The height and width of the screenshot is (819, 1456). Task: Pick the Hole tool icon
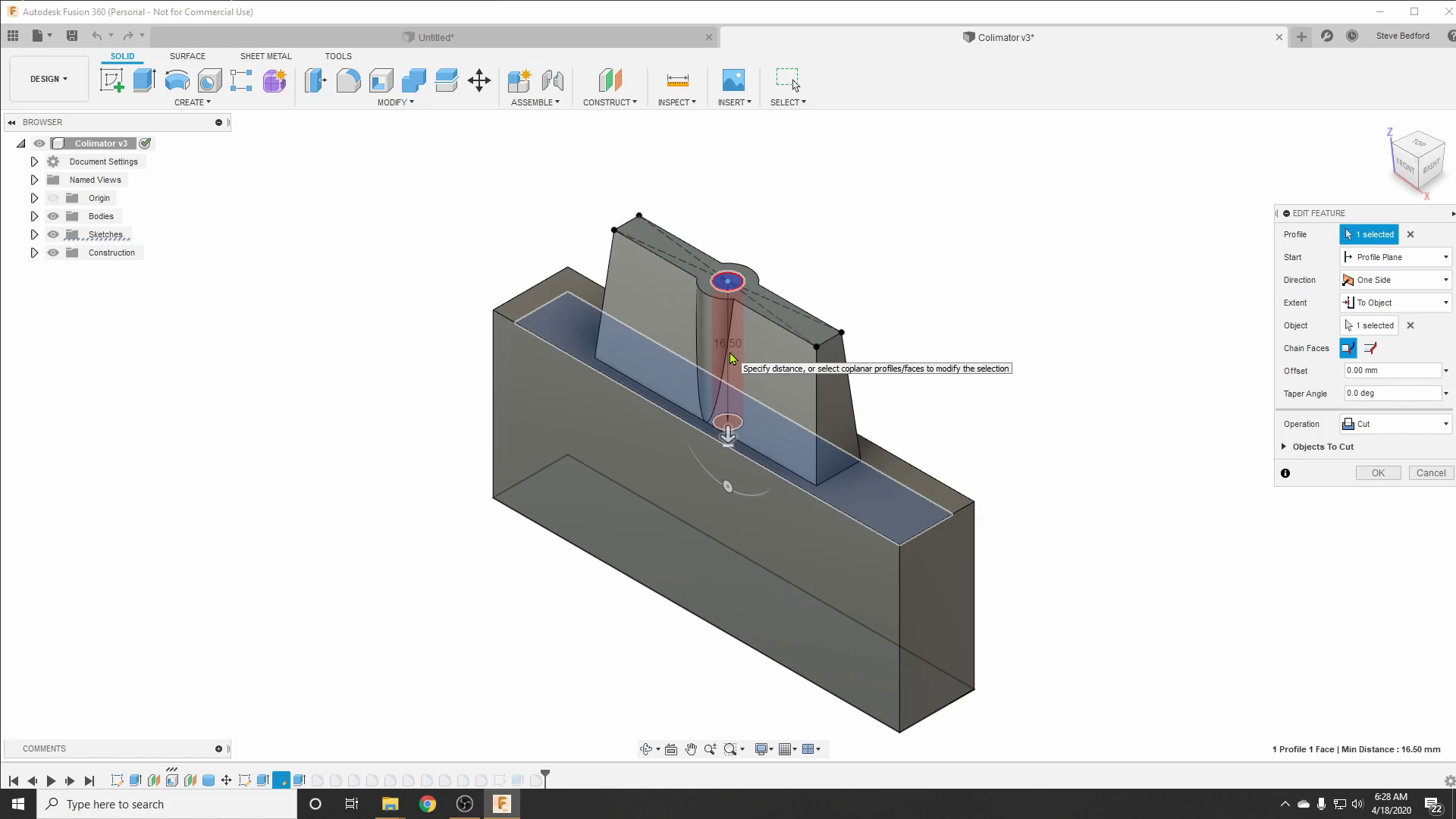coord(209,80)
